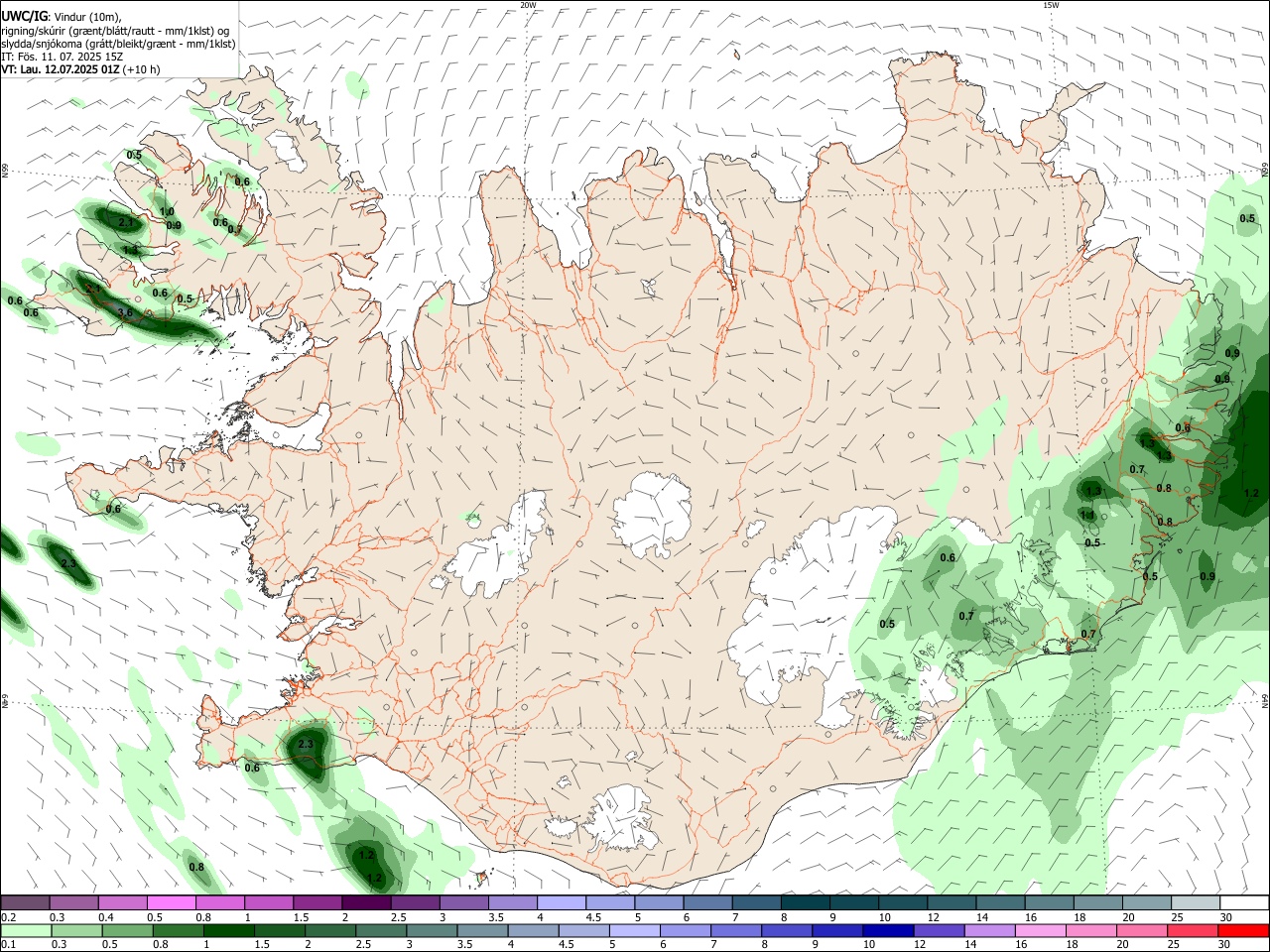Click the pink 20 rain legend swatch
This screenshot has height=952, width=1270.
pos(1141,931)
